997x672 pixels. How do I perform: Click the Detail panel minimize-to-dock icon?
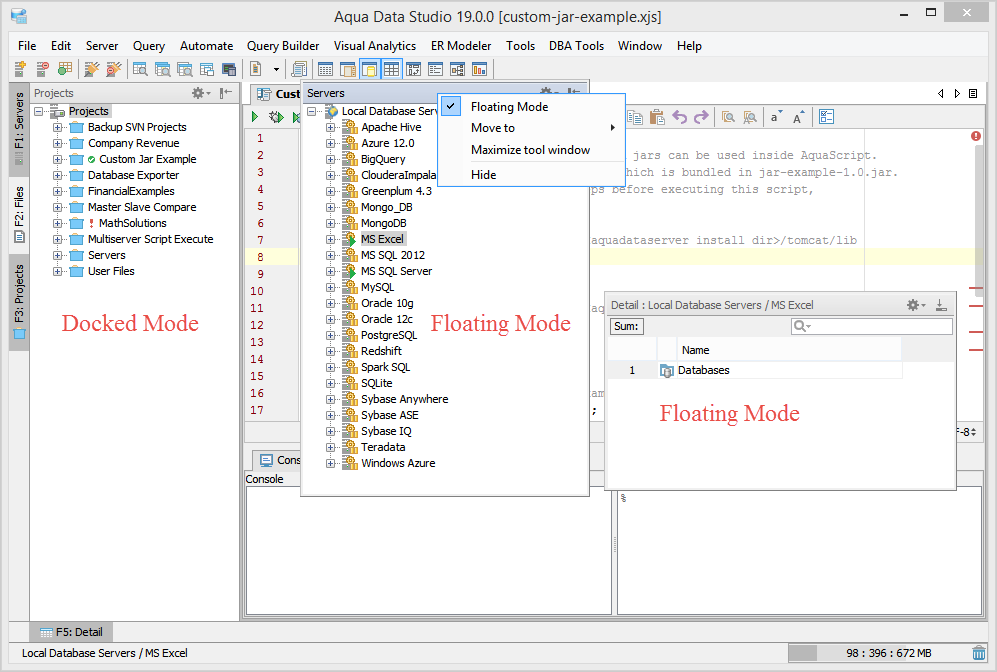(x=940, y=305)
